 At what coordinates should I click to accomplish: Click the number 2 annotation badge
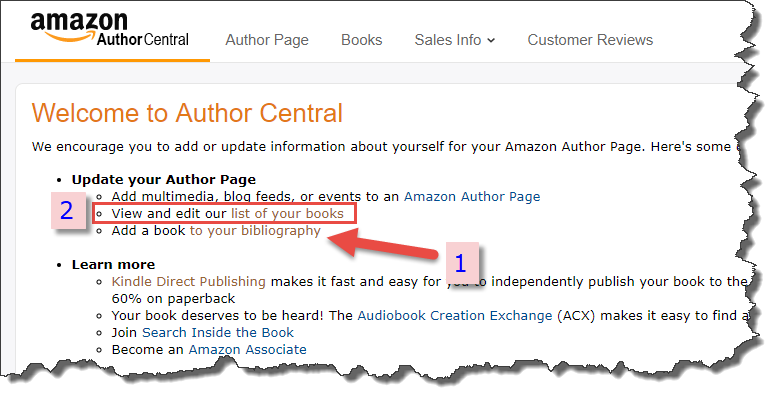point(68,210)
